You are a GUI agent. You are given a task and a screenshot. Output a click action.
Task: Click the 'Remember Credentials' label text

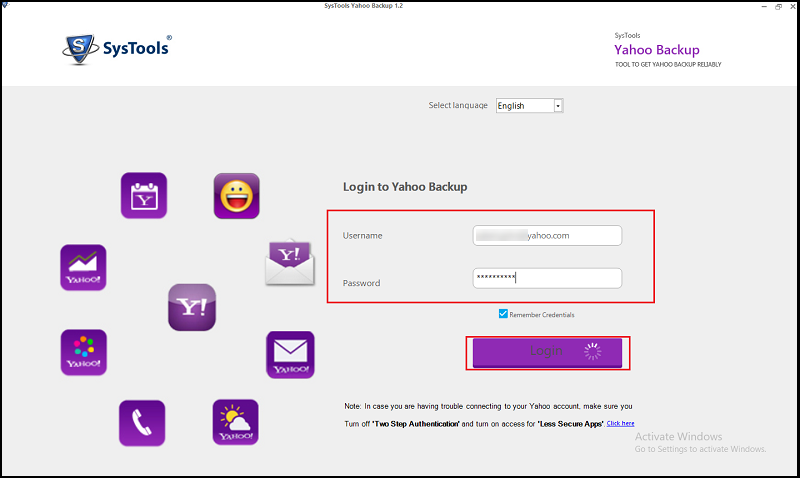542,315
